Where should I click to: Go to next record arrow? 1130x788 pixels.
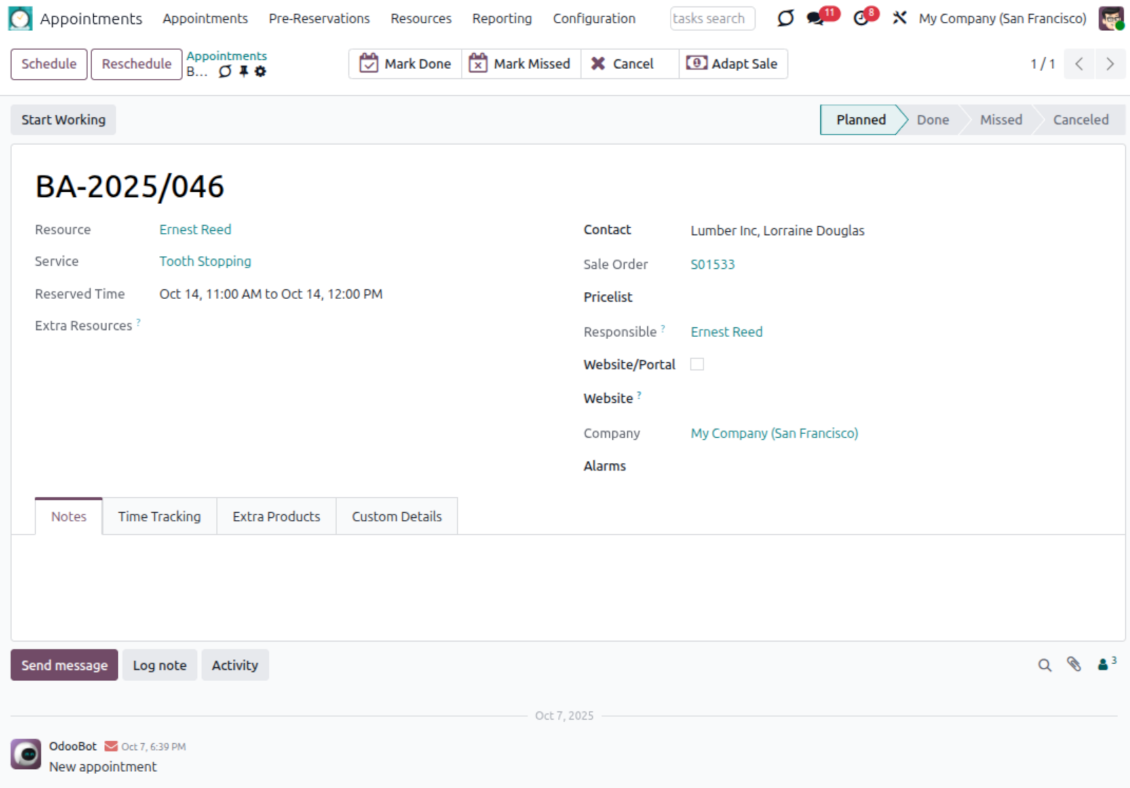[1110, 64]
